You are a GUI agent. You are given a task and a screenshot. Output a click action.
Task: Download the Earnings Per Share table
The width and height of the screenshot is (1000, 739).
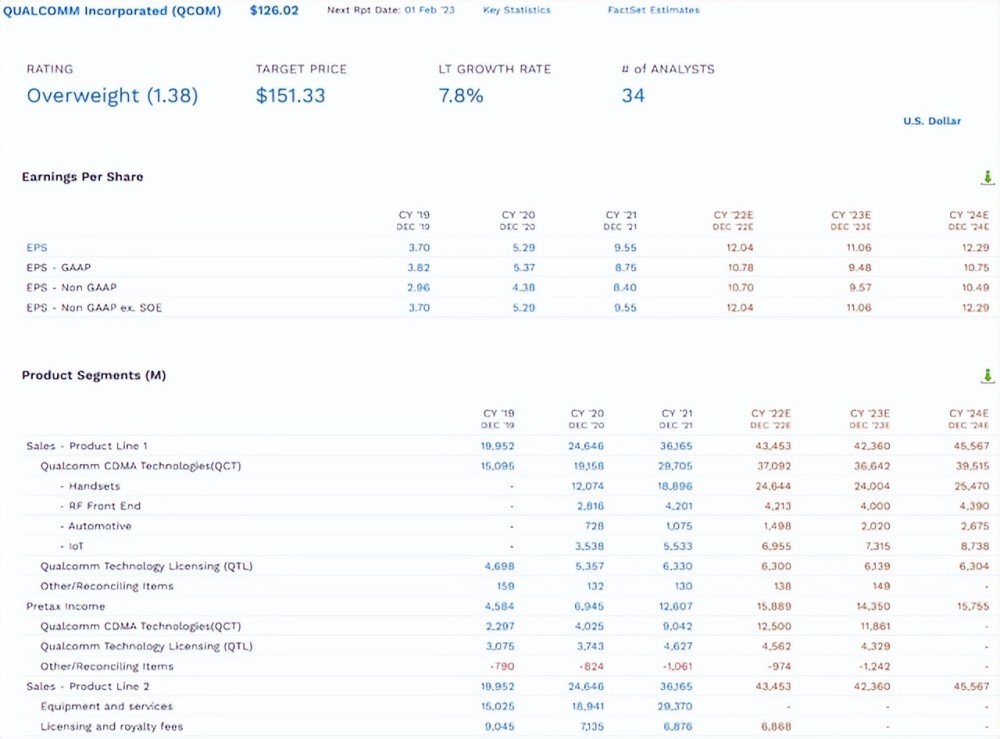click(987, 177)
